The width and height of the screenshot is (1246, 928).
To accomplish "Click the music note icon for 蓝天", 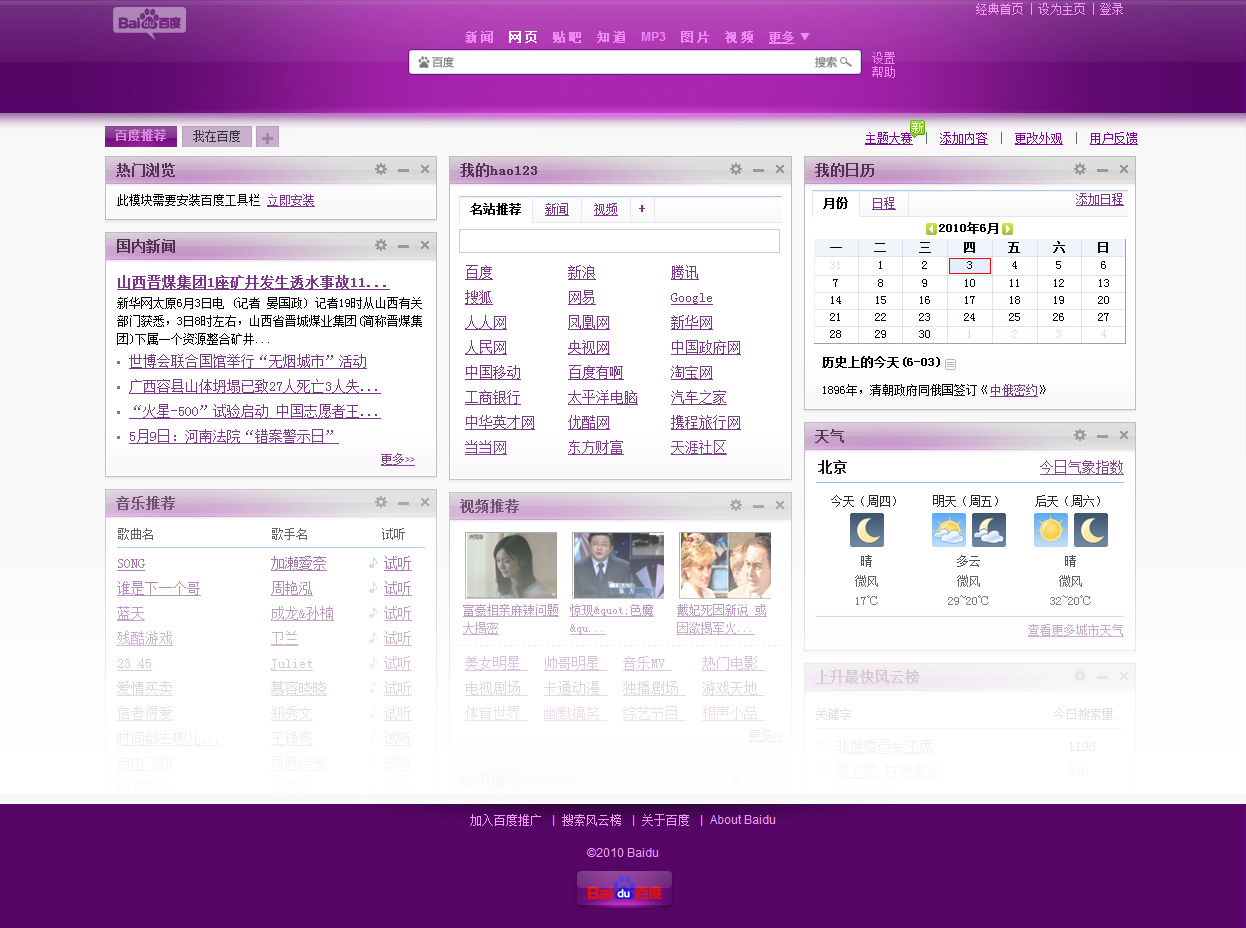I will (x=373, y=613).
